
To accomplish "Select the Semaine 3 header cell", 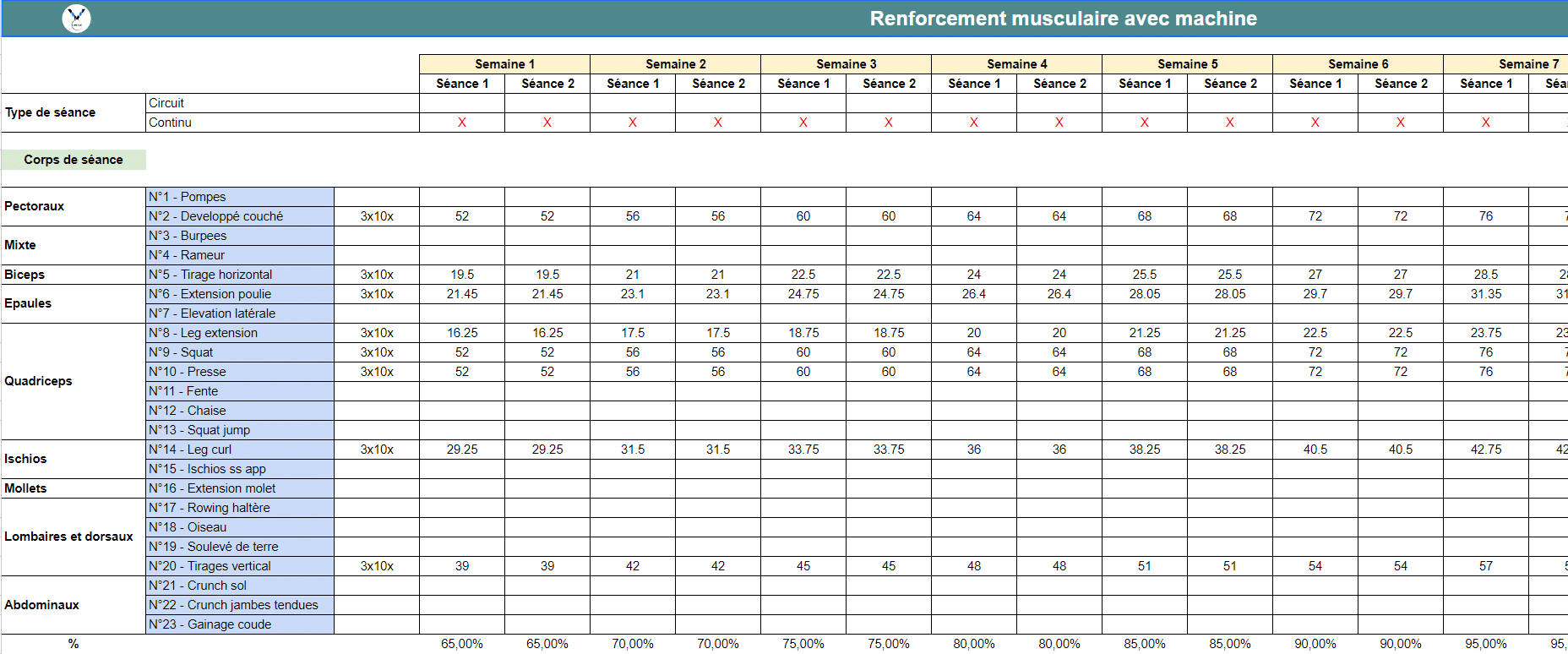I will [846, 64].
